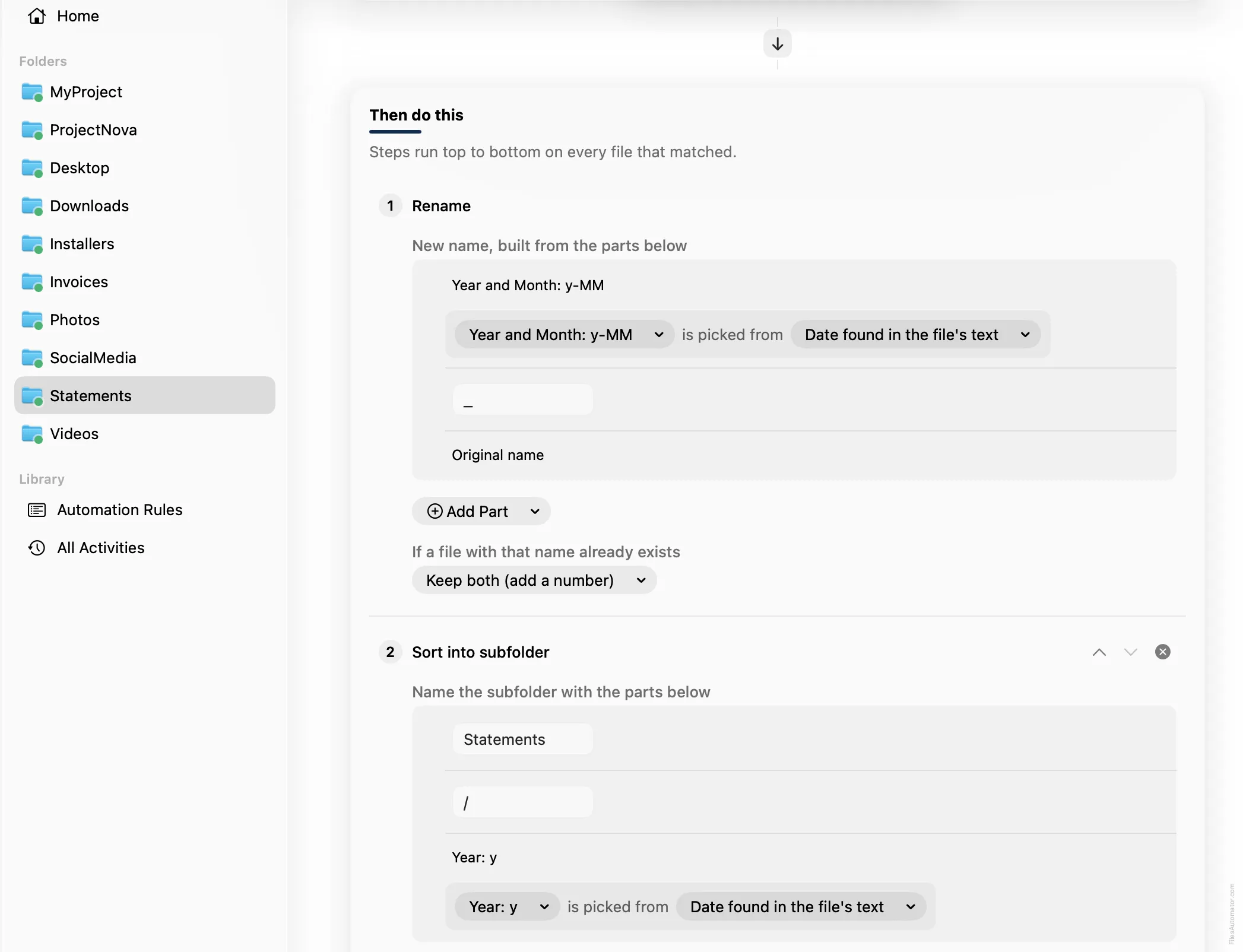Click the Statements folder icon
Viewport: 1243px width, 952px height.
[32, 396]
